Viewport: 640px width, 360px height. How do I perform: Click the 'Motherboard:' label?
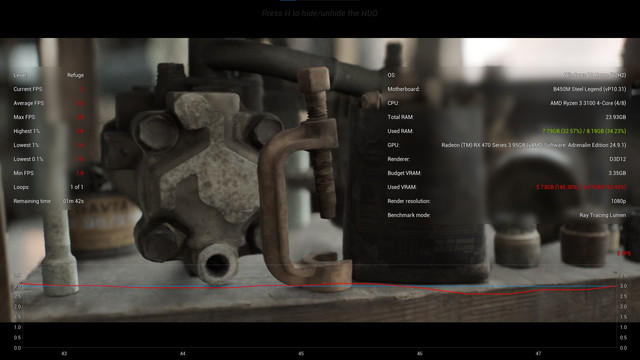403,89
